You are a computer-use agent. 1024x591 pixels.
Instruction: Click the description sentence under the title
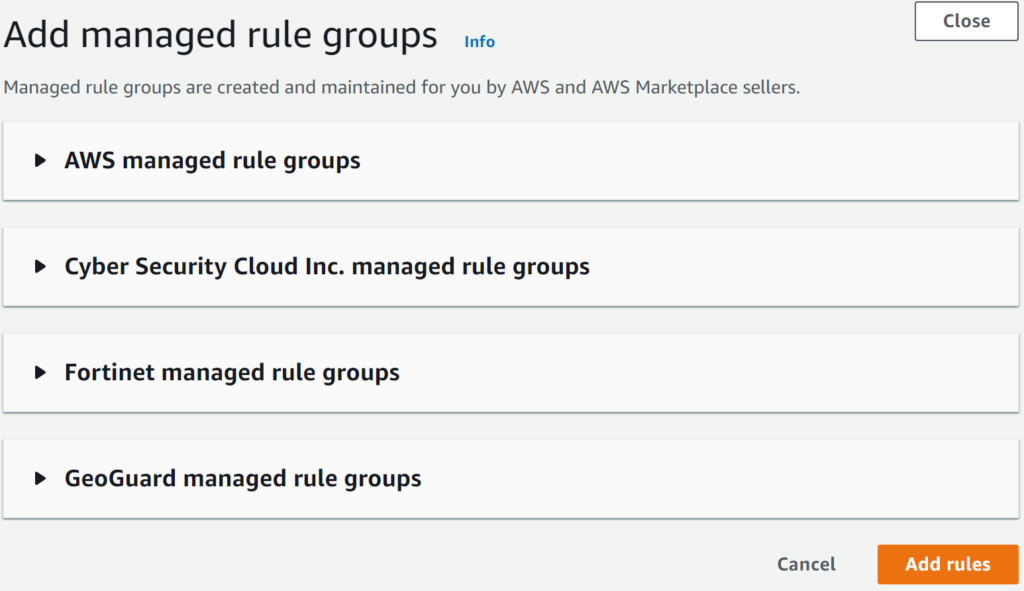coord(402,87)
